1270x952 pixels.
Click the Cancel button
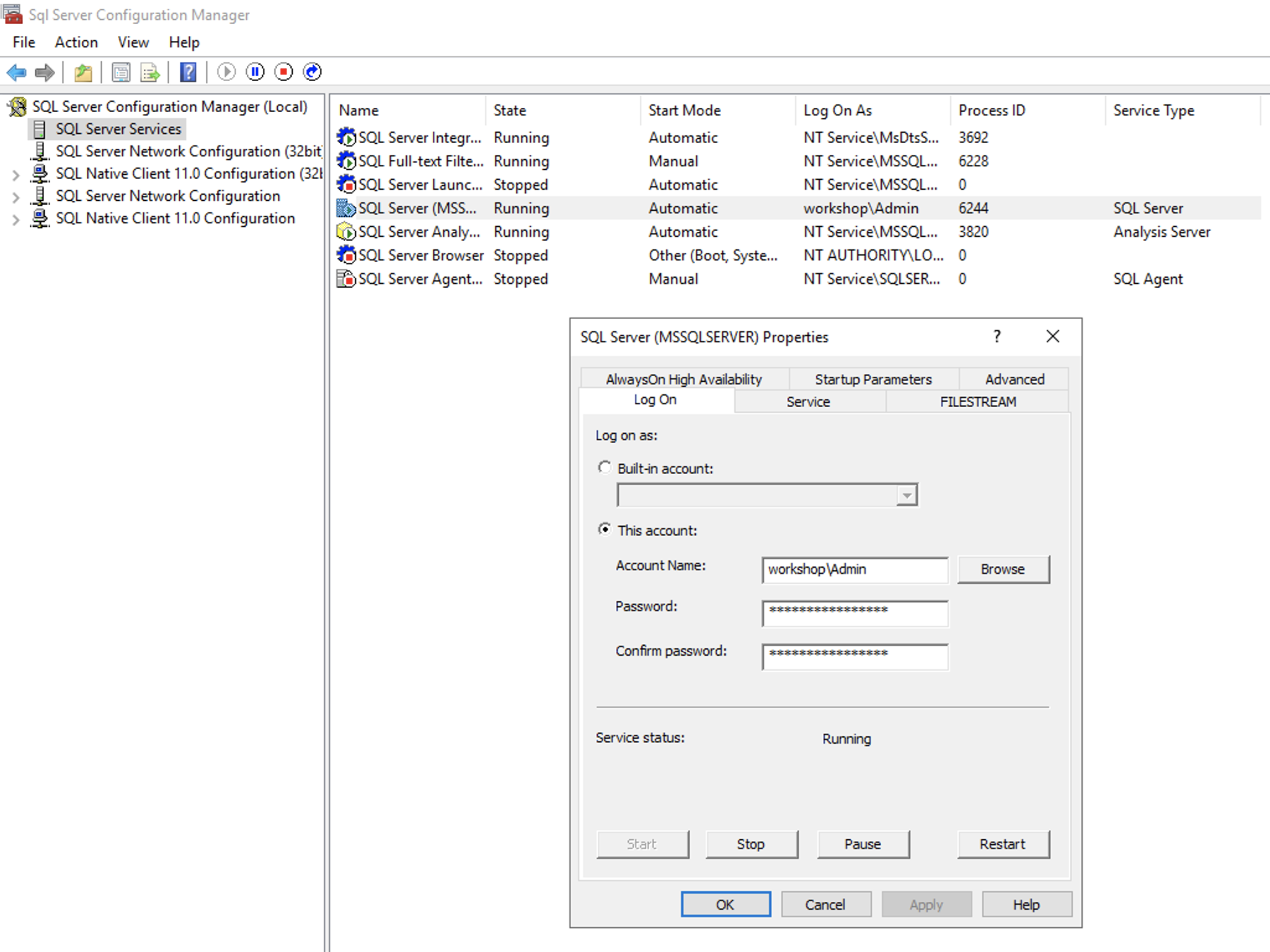pyautogui.click(x=826, y=904)
